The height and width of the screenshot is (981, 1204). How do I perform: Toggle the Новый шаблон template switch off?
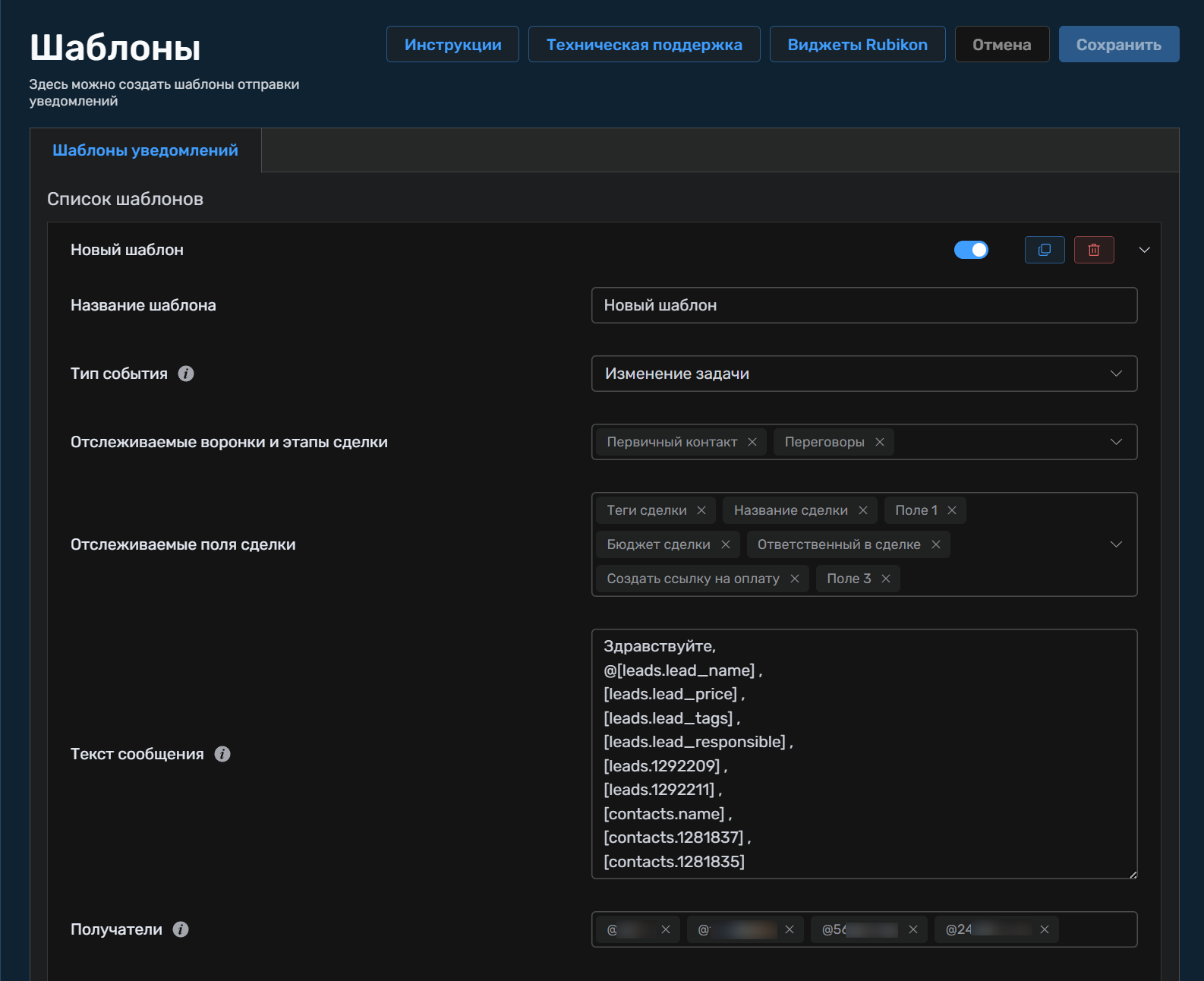tap(971, 250)
